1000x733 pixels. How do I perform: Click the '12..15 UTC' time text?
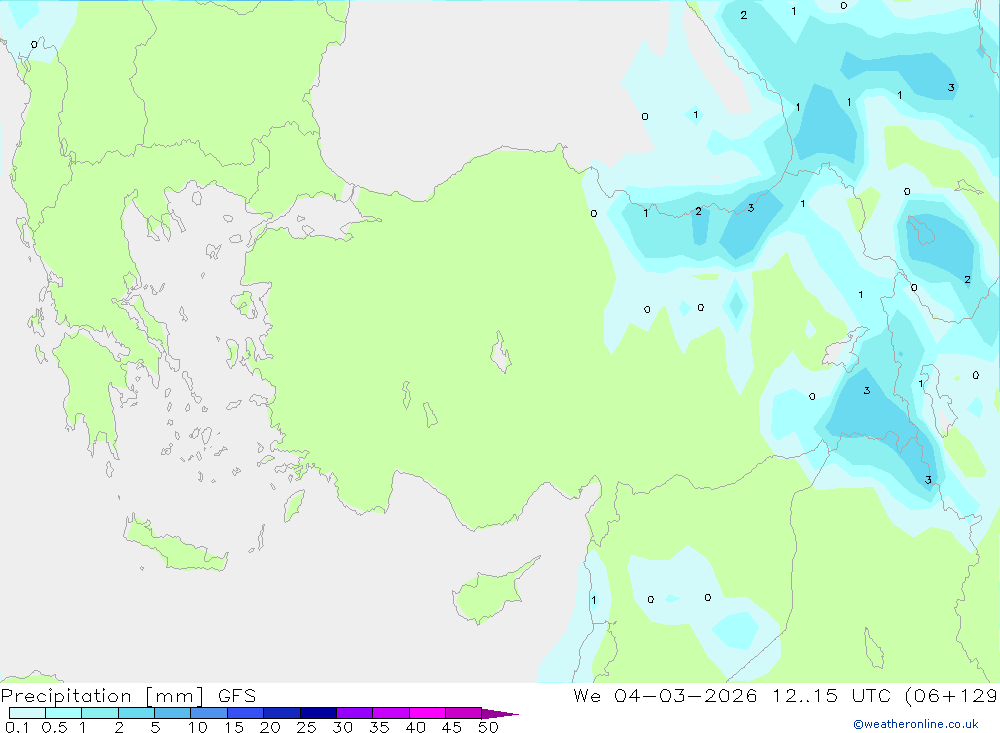[832, 696]
